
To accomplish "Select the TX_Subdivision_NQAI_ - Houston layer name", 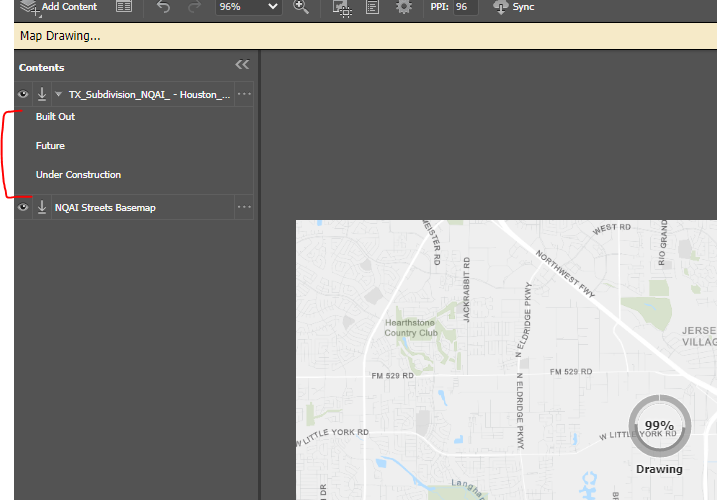I will [x=150, y=95].
